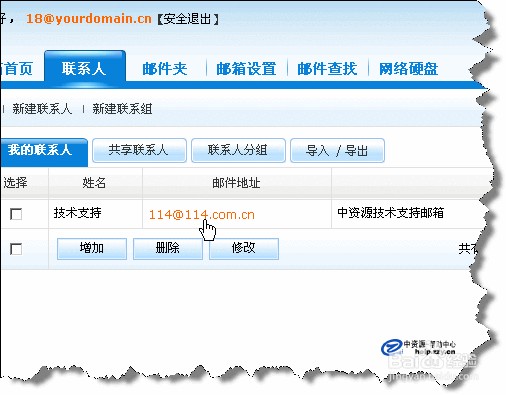Switch to 网络硬盘 tab

408,69
